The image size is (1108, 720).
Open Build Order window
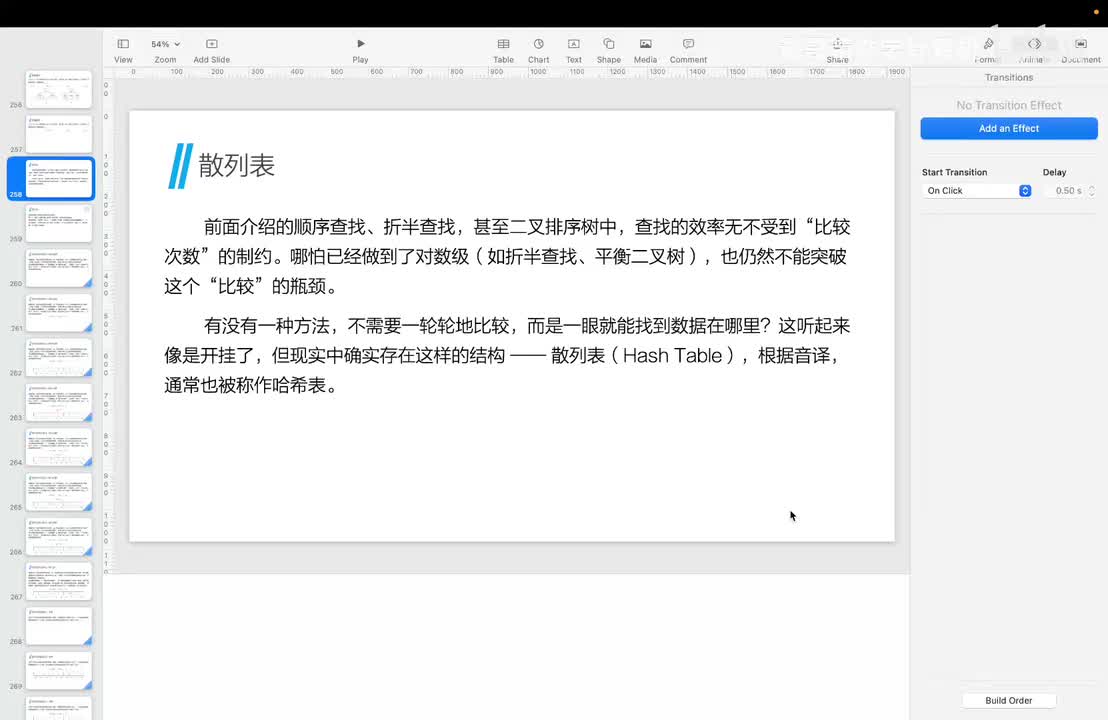click(1008, 700)
